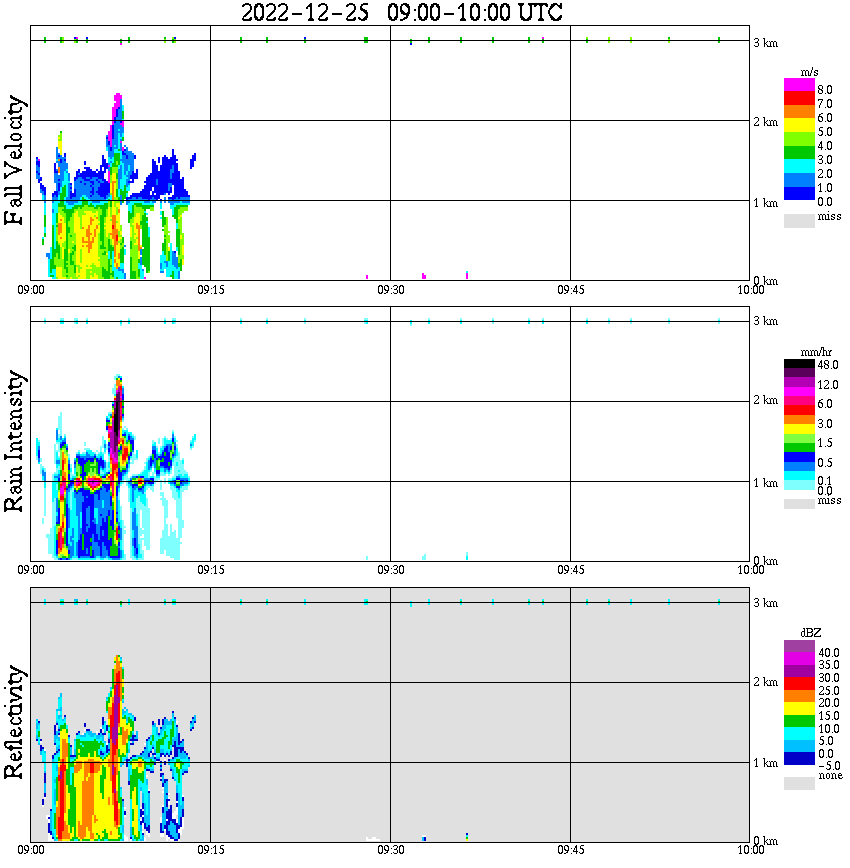The width and height of the screenshot is (850, 868).
Task: Click the "Reflectivity" vertical axis label
Action: click(14, 722)
